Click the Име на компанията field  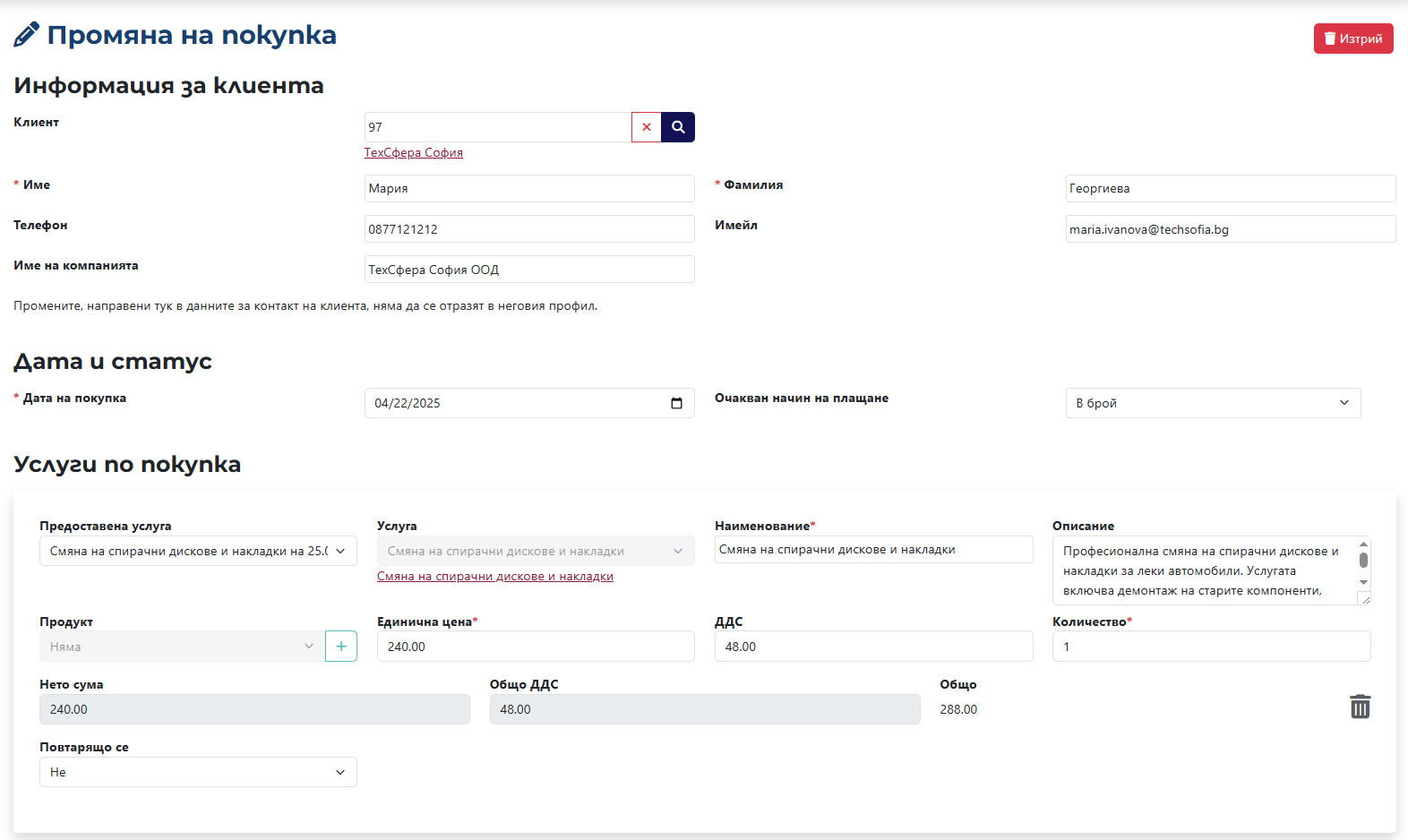click(529, 270)
